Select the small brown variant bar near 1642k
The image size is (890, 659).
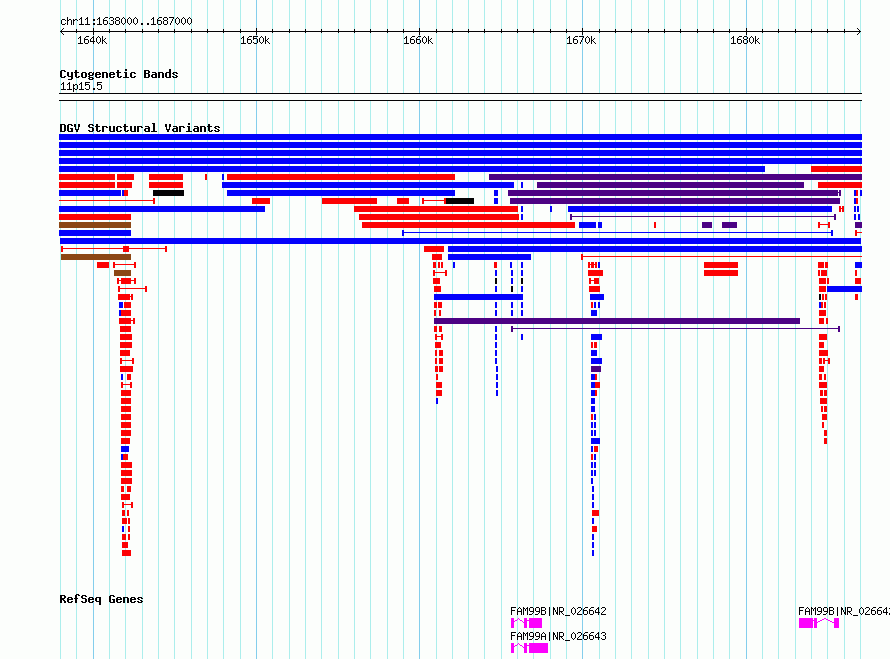(x=123, y=273)
